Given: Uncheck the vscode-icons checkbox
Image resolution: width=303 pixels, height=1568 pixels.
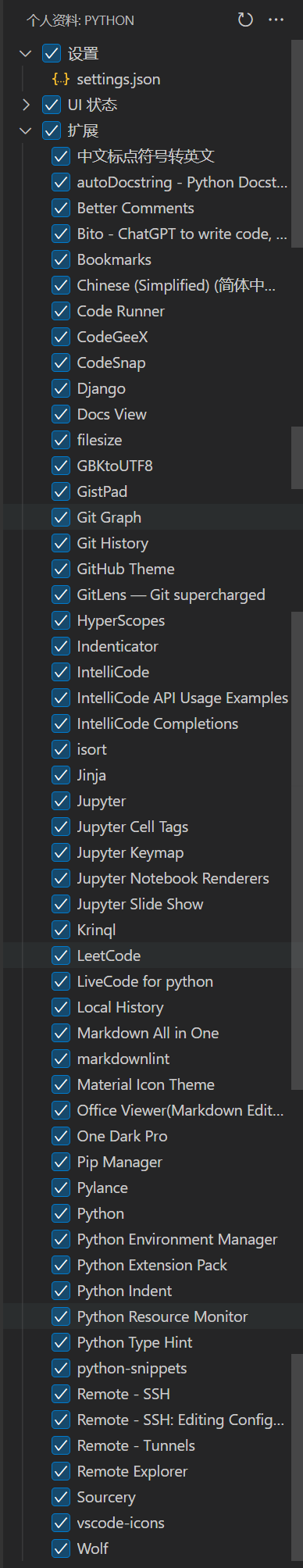Looking at the screenshot, I should pos(61,1523).
